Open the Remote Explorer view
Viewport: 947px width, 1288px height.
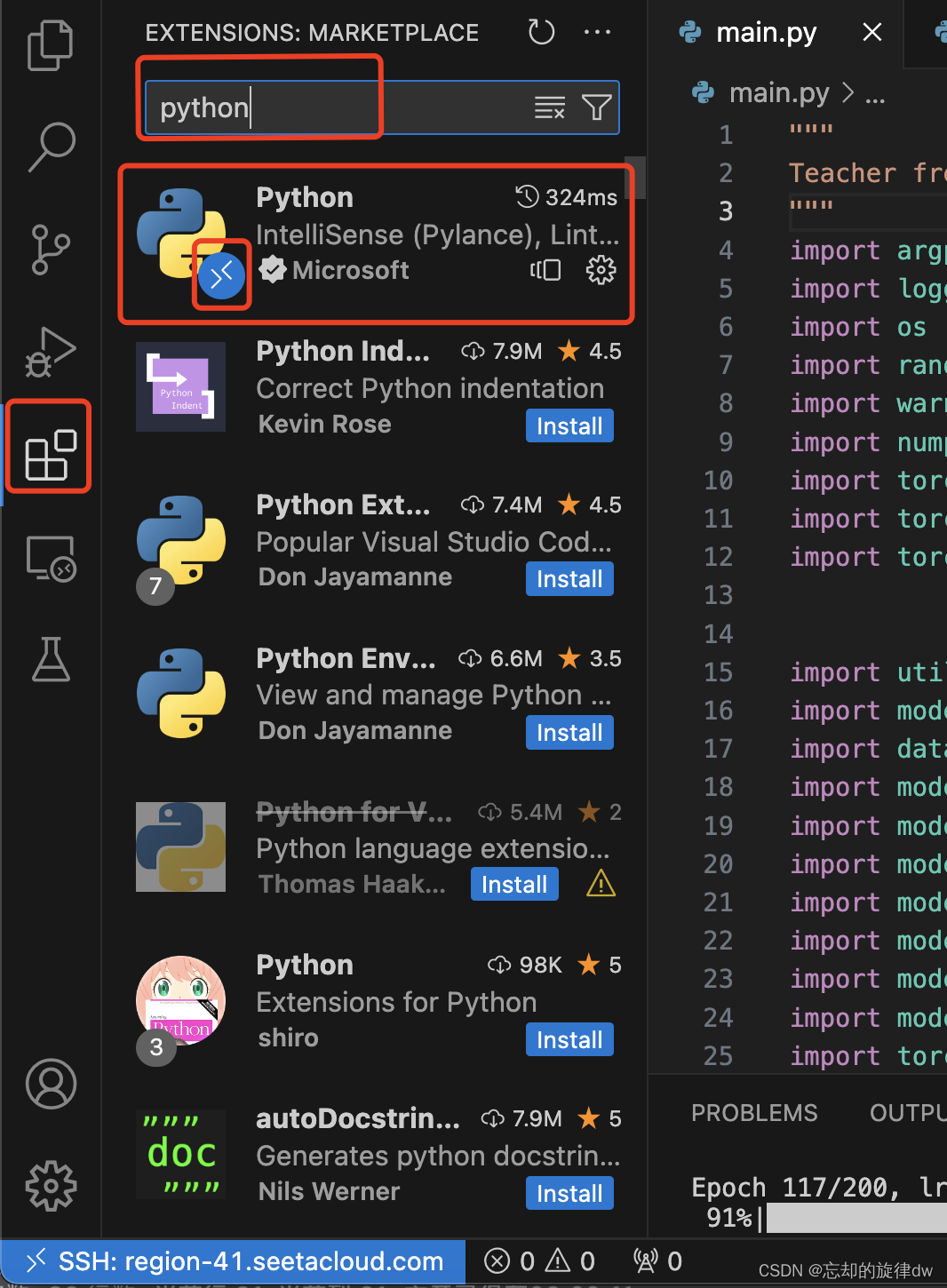51,559
